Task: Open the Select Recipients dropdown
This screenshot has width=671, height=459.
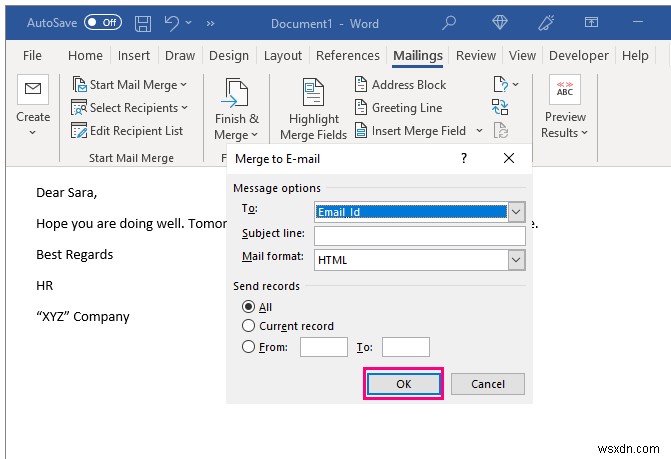Action: coord(130,108)
